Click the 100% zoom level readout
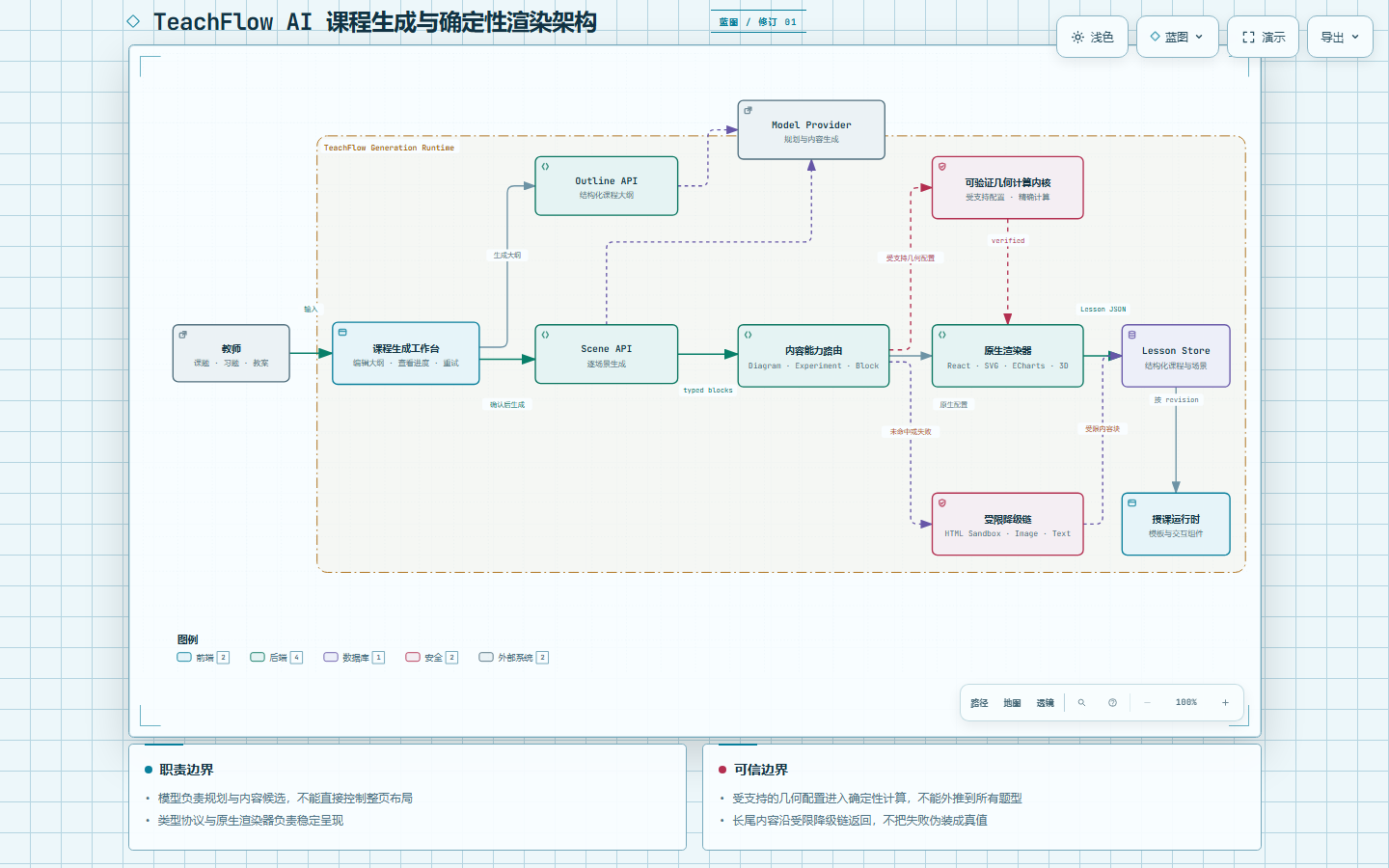The image size is (1389, 868). click(x=1186, y=703)
